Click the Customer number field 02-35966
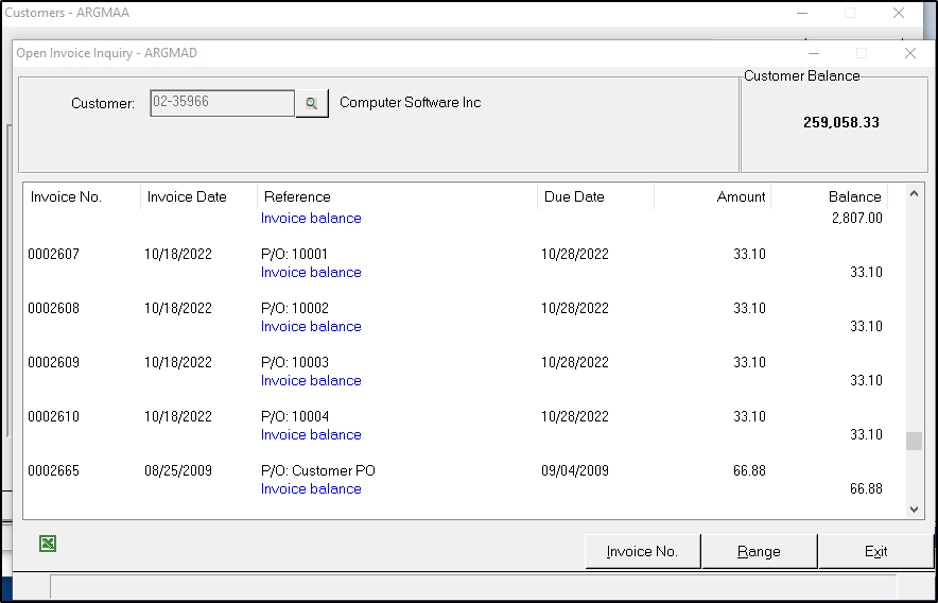The width and height of the screenshot is (938, 603). [222, 103]
